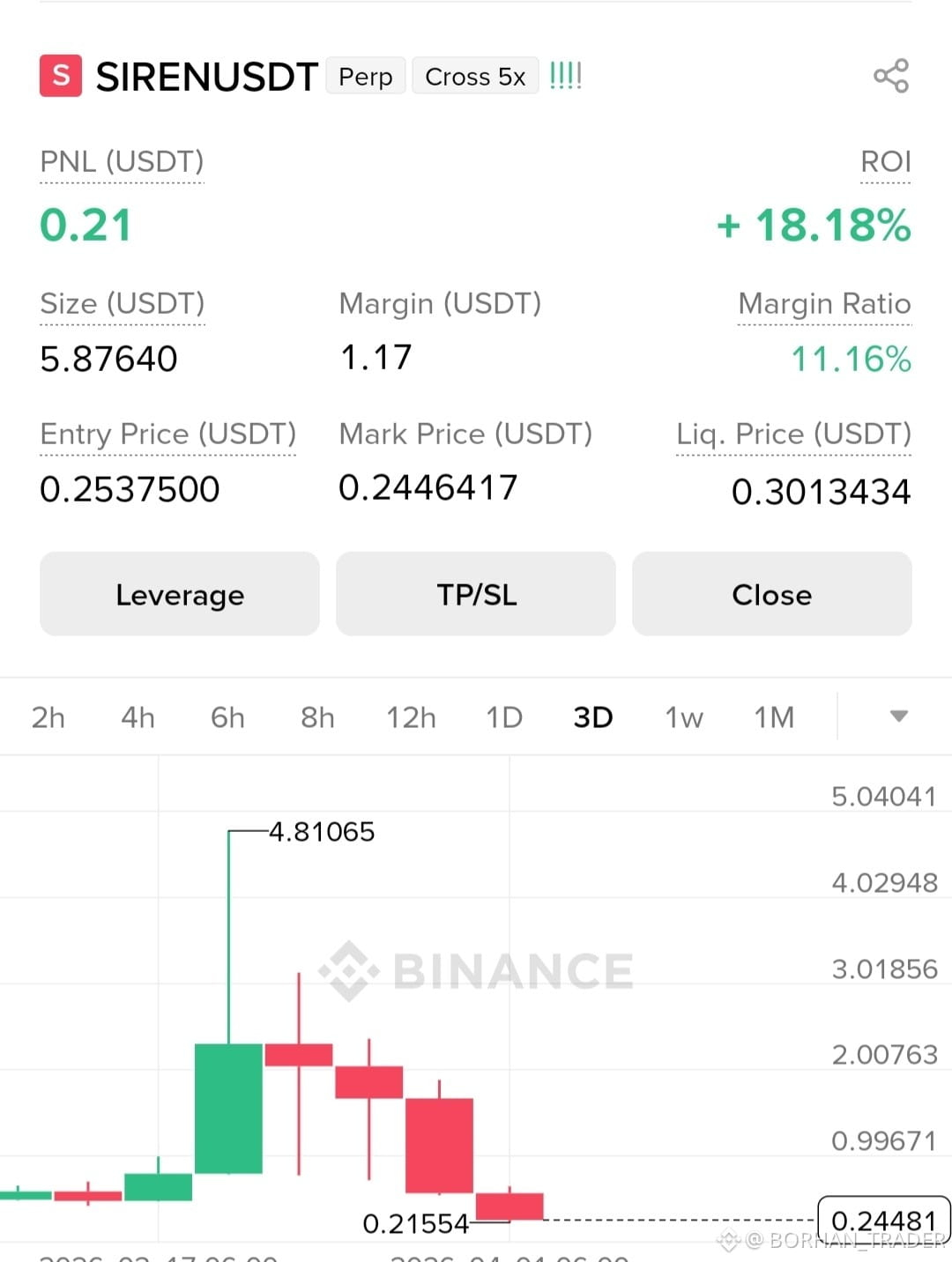
Task: Tap the liquidation price 0.3013434
Action: [x=822, y=492]
